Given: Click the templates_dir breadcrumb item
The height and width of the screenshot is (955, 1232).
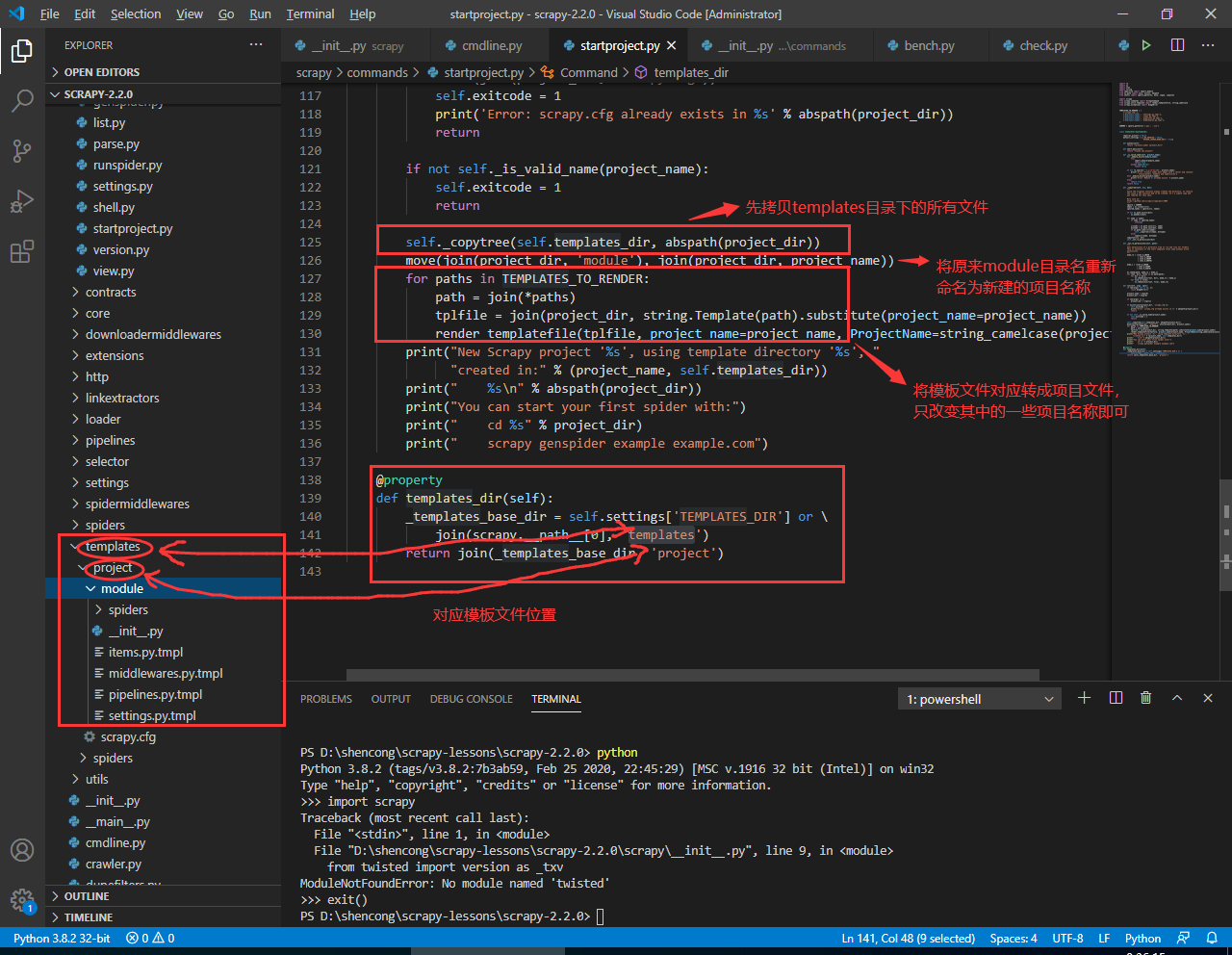Looking at the screenshot, I should [681, 72].
